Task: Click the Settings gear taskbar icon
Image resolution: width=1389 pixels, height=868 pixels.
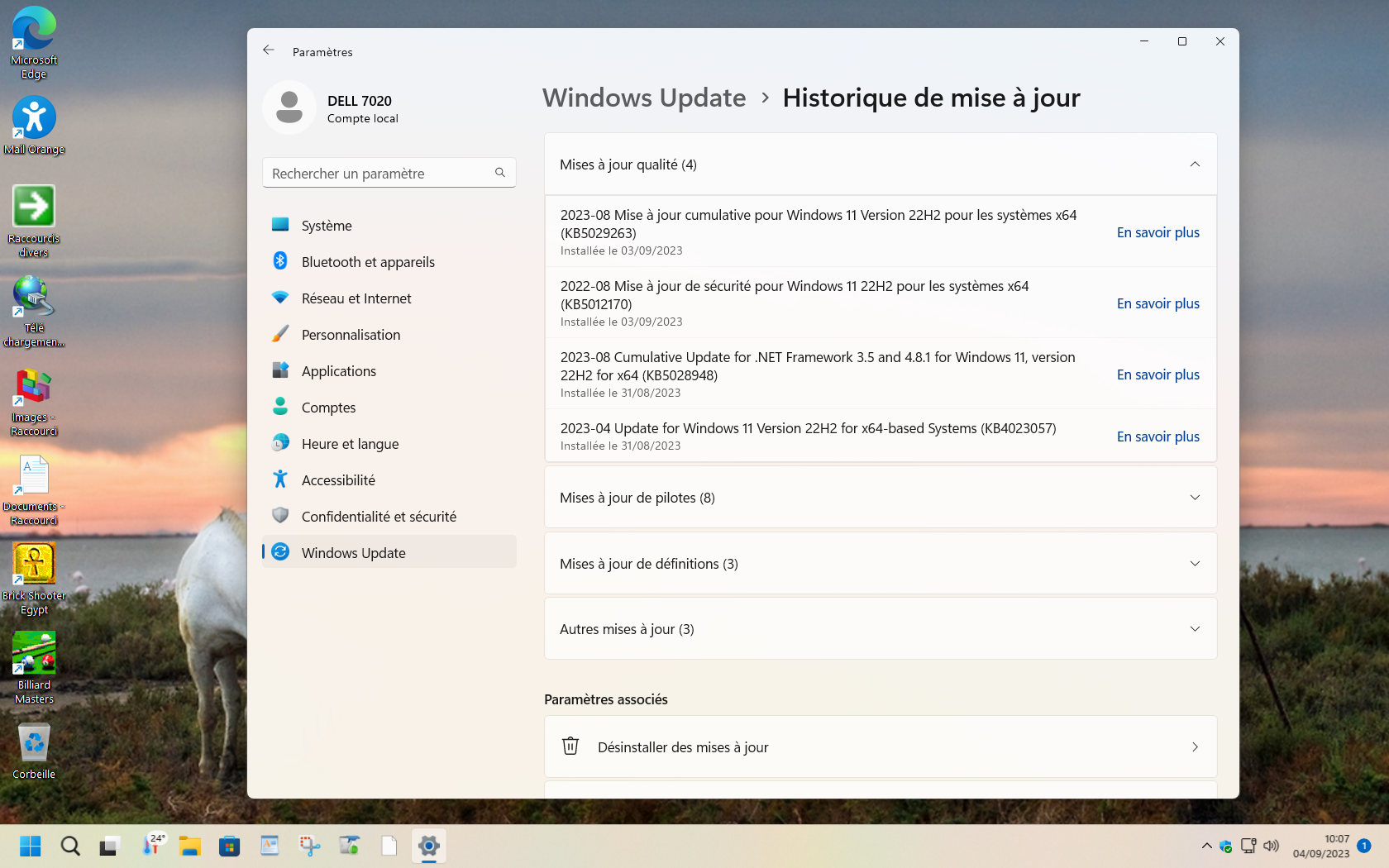Action: click(x=428, y=846)
